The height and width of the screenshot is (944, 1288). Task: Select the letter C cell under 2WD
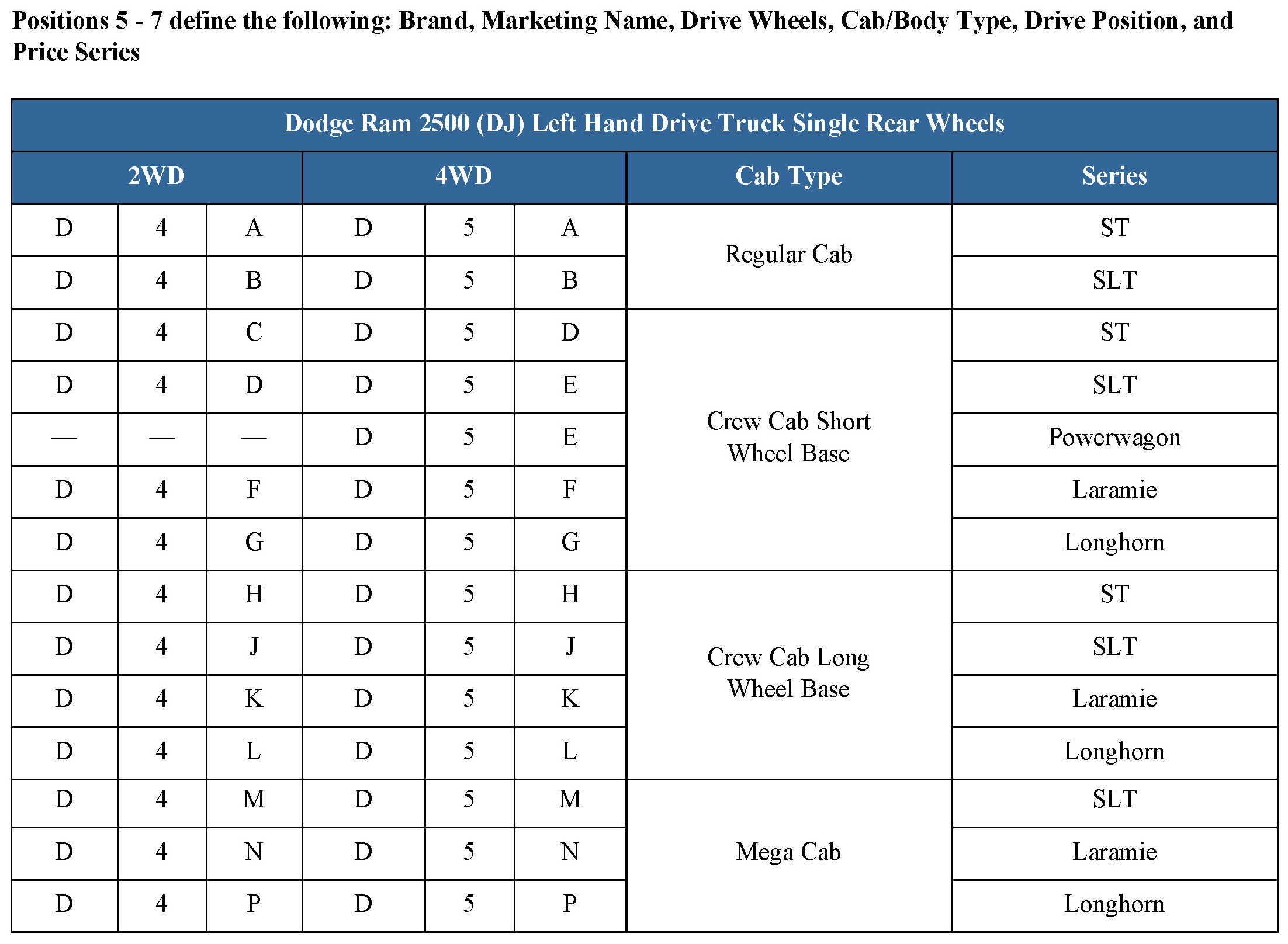(254, 333)
